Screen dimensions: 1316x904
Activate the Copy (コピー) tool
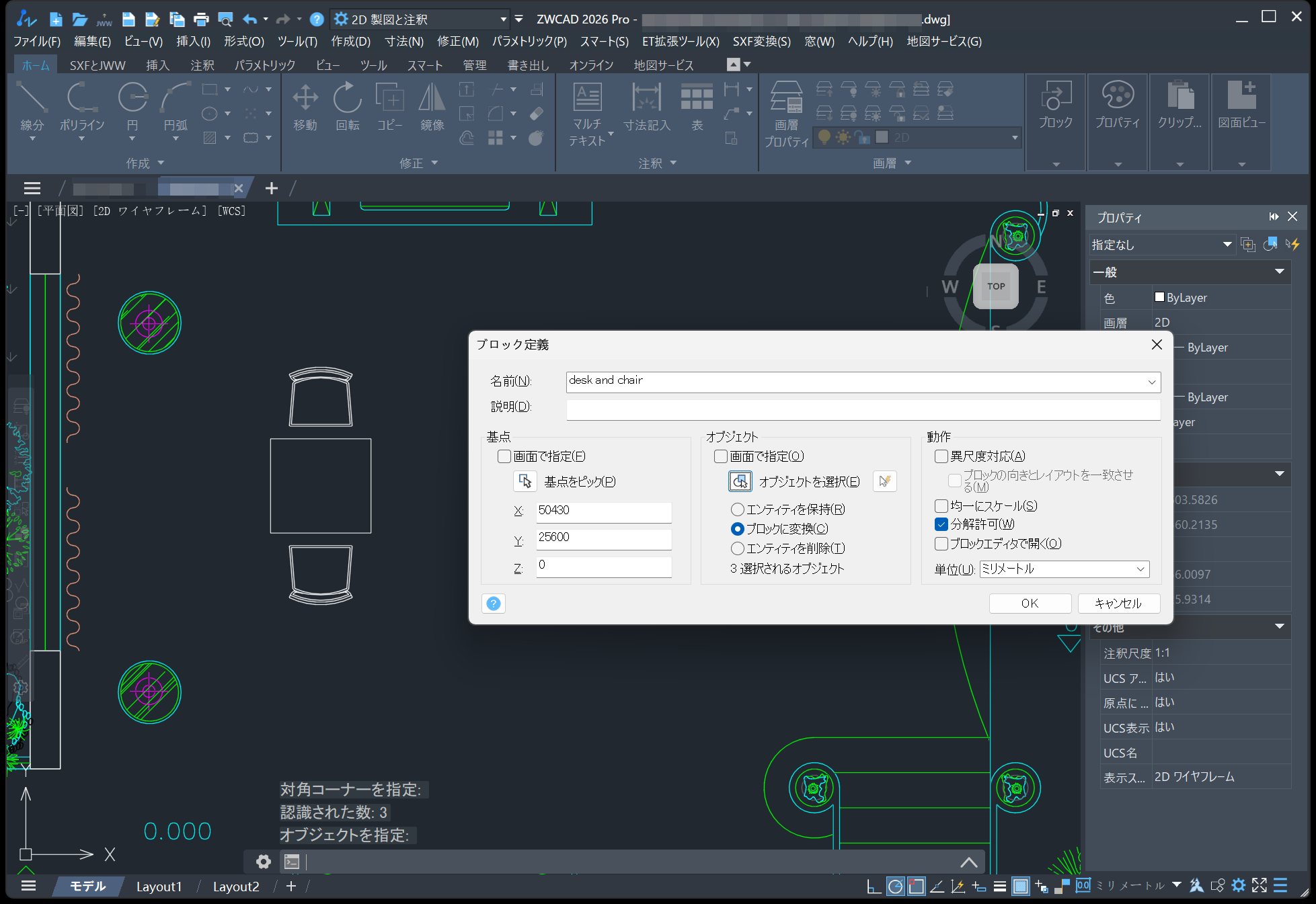tap(390, 106)
